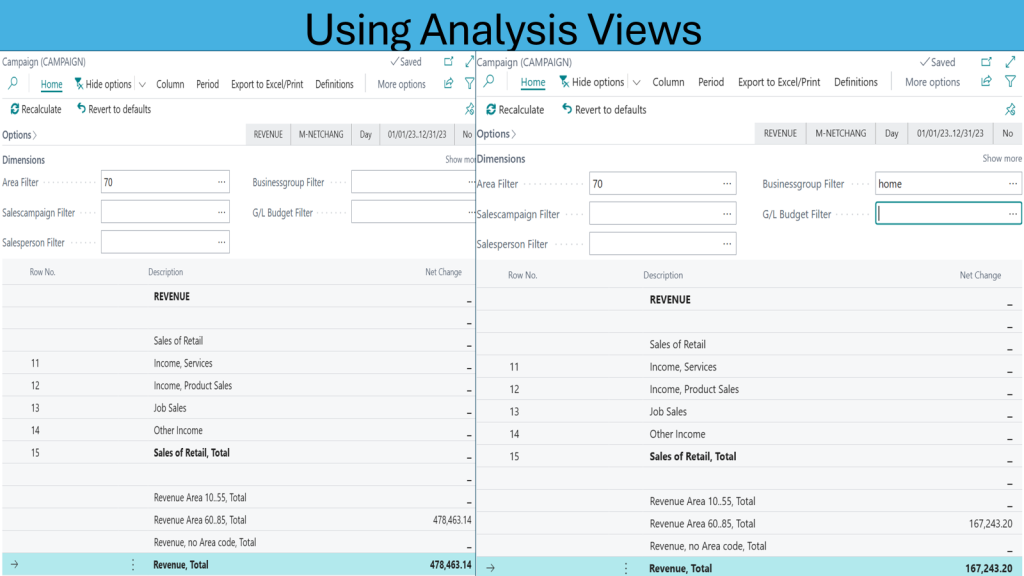The image size is (1024, 576).
Task: Click Show more in right panel Dimensions
Action: click(1001, 158)
